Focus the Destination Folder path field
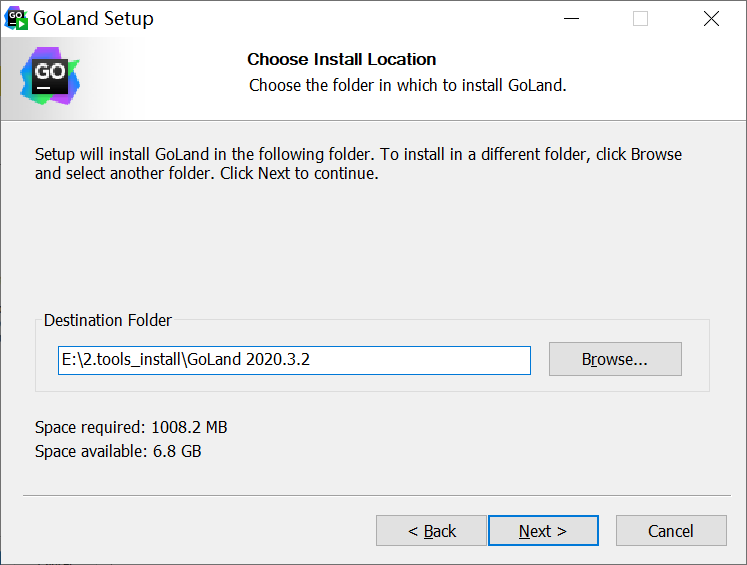This screenshot has width=747, height=565. tap(294, 360)
